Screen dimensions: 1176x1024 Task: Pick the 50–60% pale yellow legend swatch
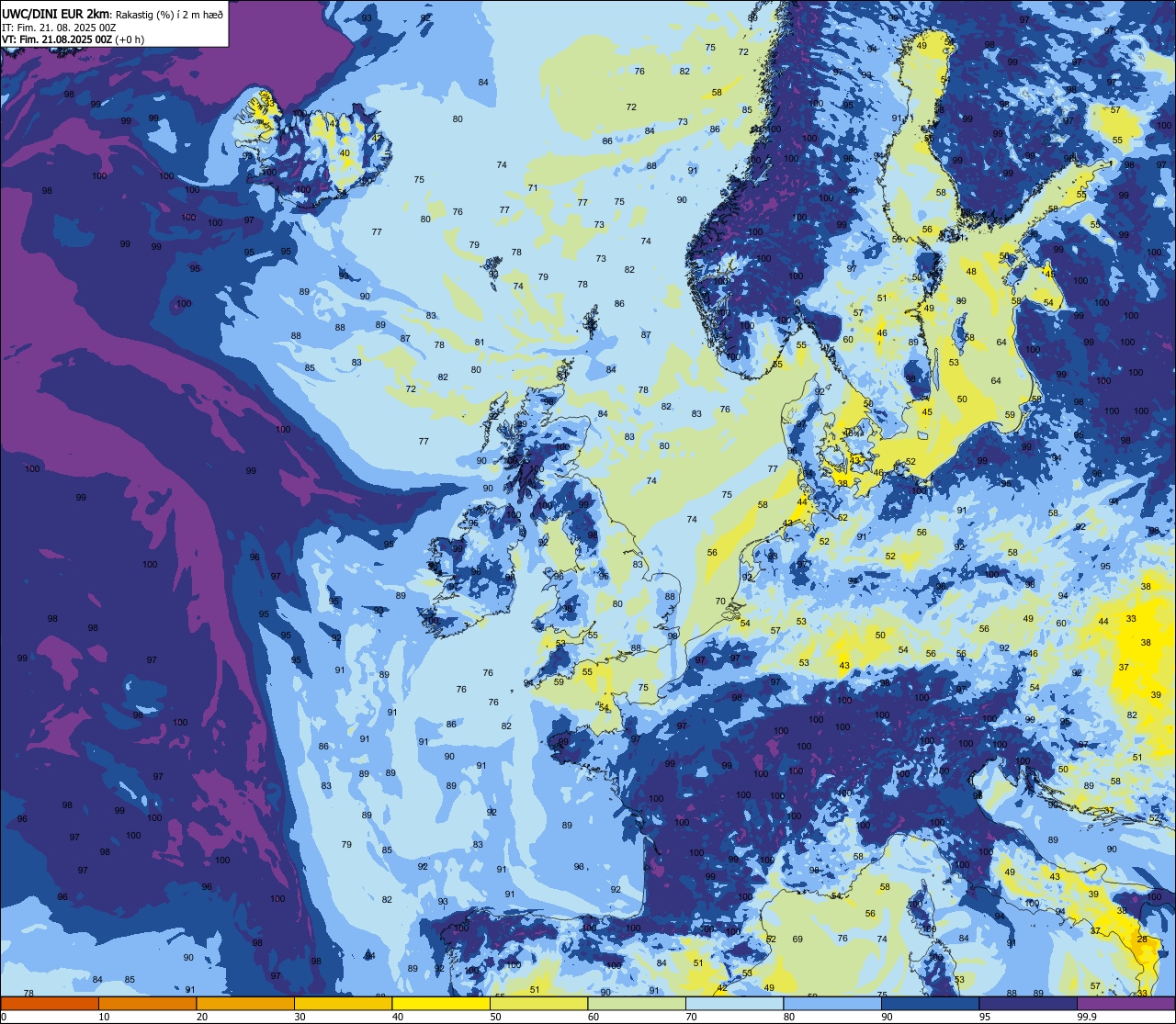point(538,1003)
